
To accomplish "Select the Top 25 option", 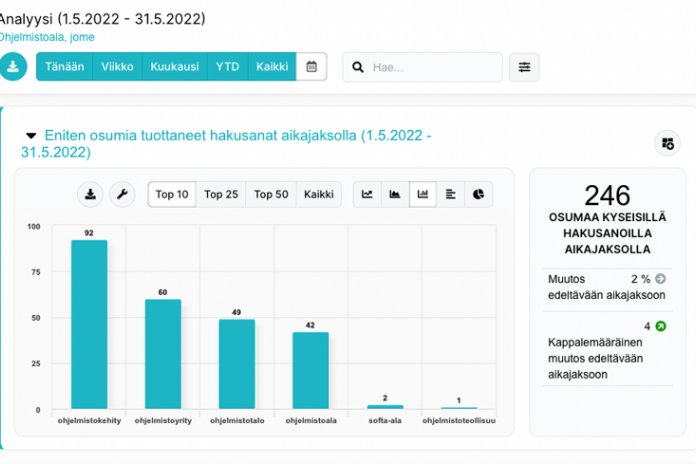I will point(221,194).
